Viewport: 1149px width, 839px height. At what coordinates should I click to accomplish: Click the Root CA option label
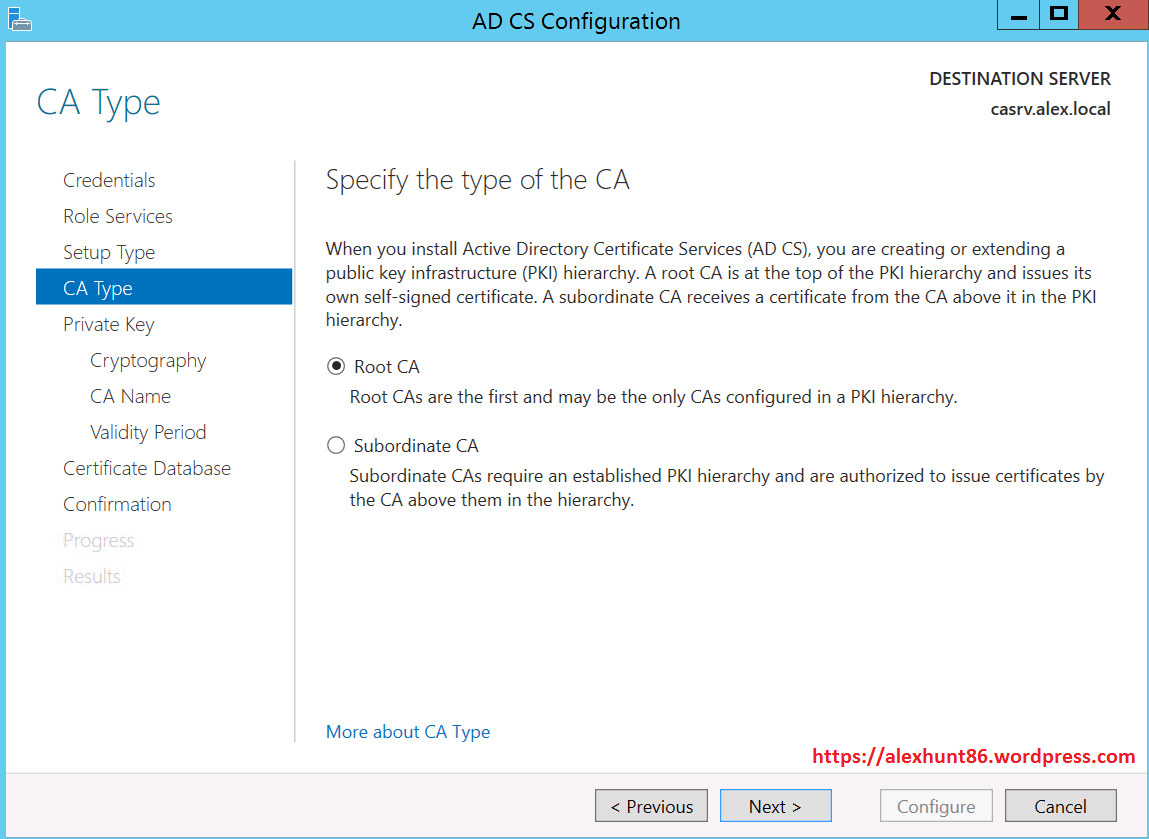[387, 367]
